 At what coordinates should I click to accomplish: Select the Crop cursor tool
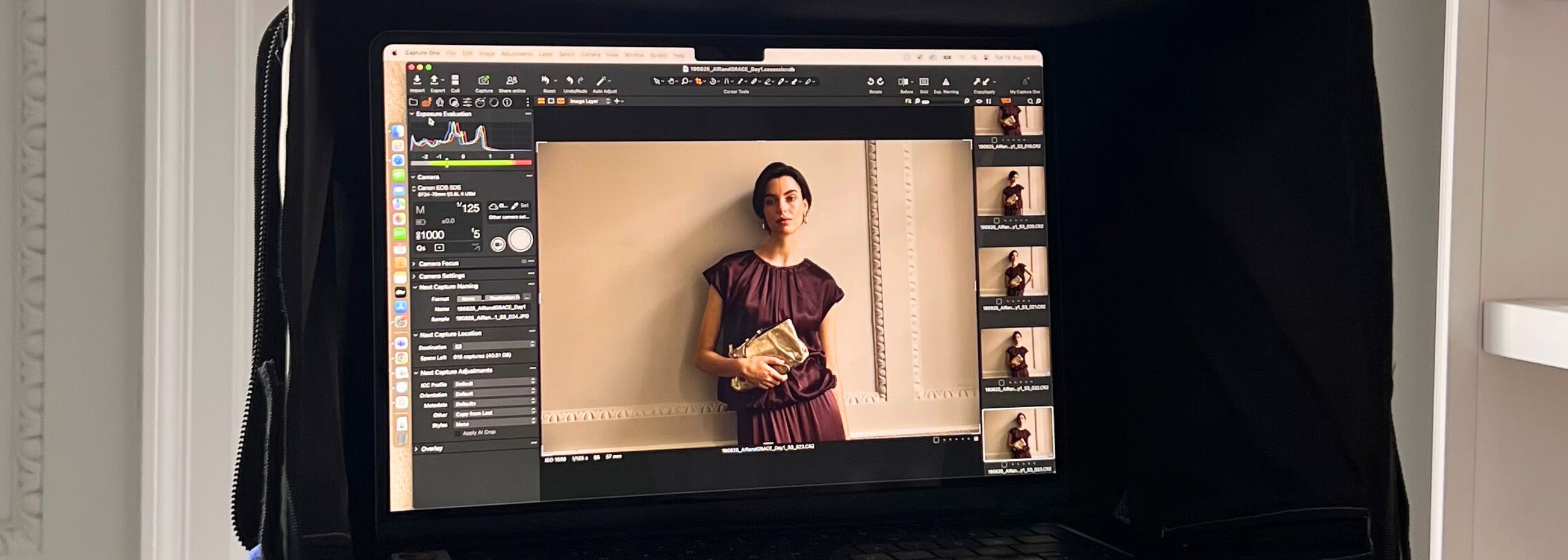[699, 81]
